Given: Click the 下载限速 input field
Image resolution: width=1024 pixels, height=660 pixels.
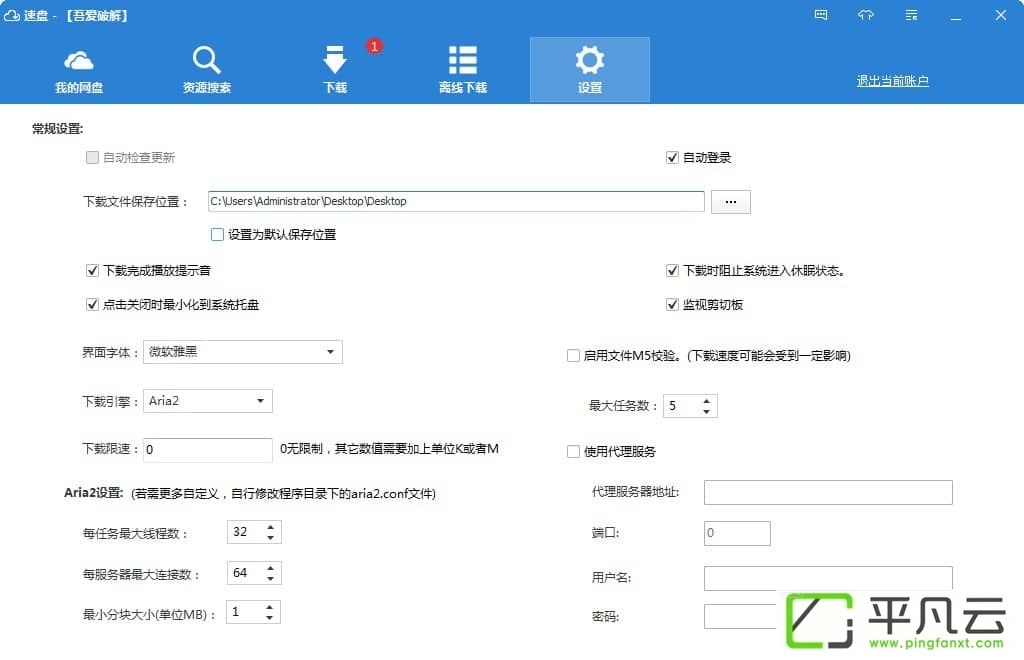Looking at the screenshot, I should point(208,450).
